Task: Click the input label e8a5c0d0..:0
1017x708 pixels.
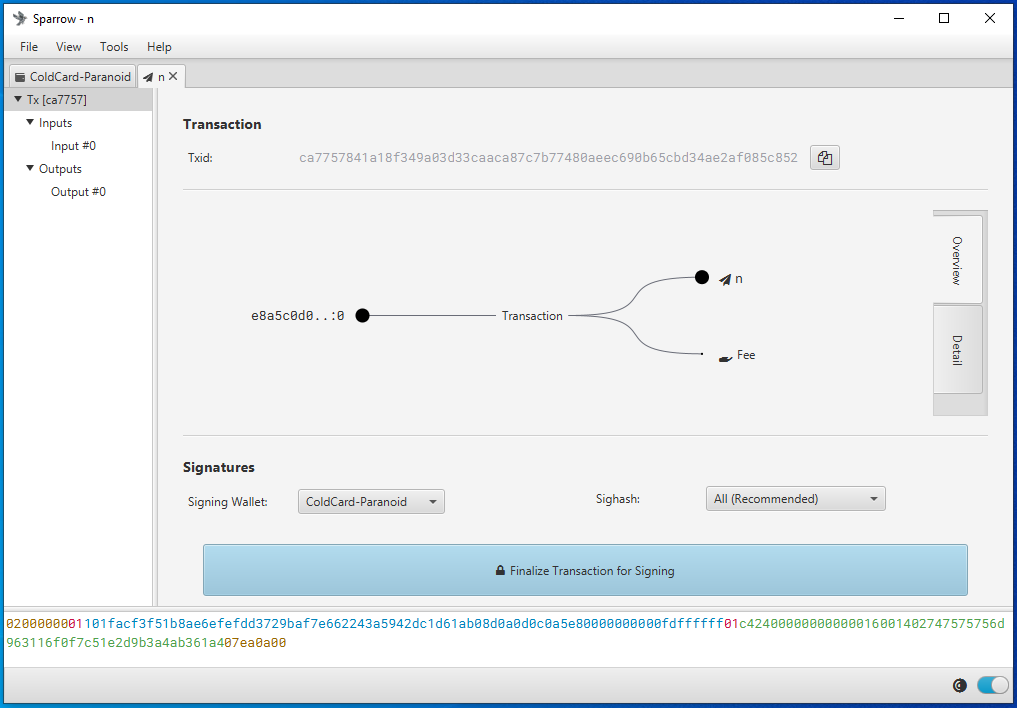Action: (x=298, y=316)
